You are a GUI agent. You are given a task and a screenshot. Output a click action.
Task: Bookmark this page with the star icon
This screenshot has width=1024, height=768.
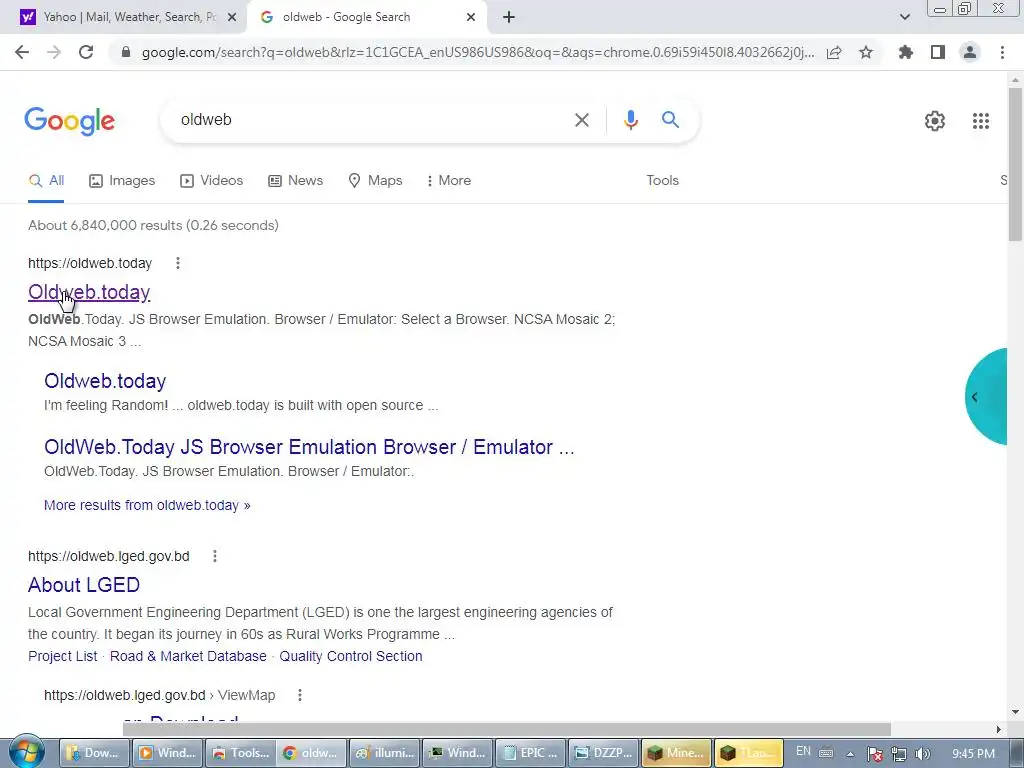pos(866,52)
